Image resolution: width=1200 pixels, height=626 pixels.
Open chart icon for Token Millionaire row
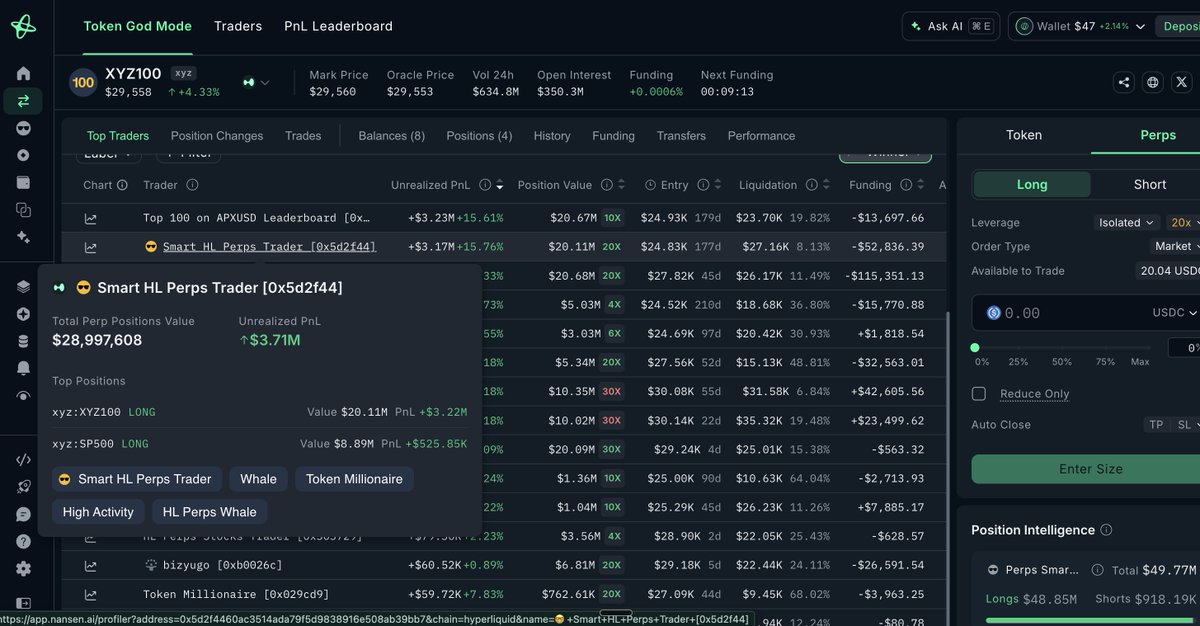tap(91, 595)
